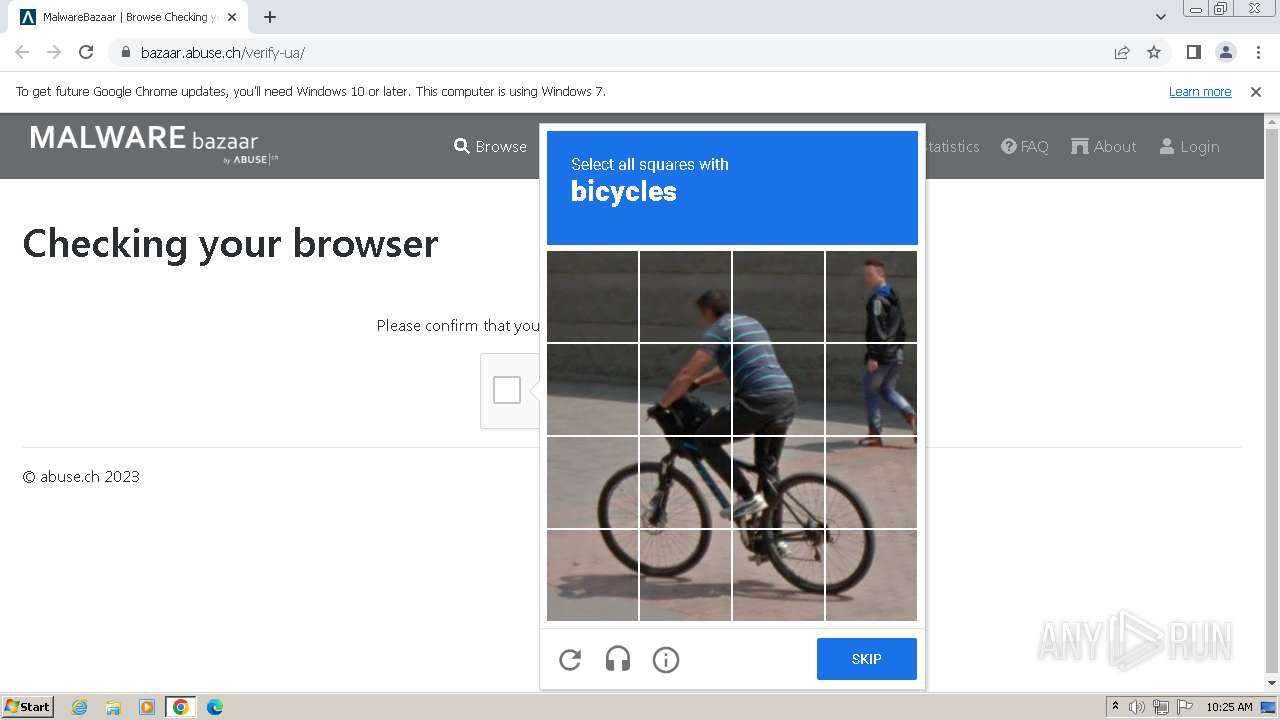Screen dimensions: 1280x720
Task: Open the Browse menu item
Action: (490, 146)
